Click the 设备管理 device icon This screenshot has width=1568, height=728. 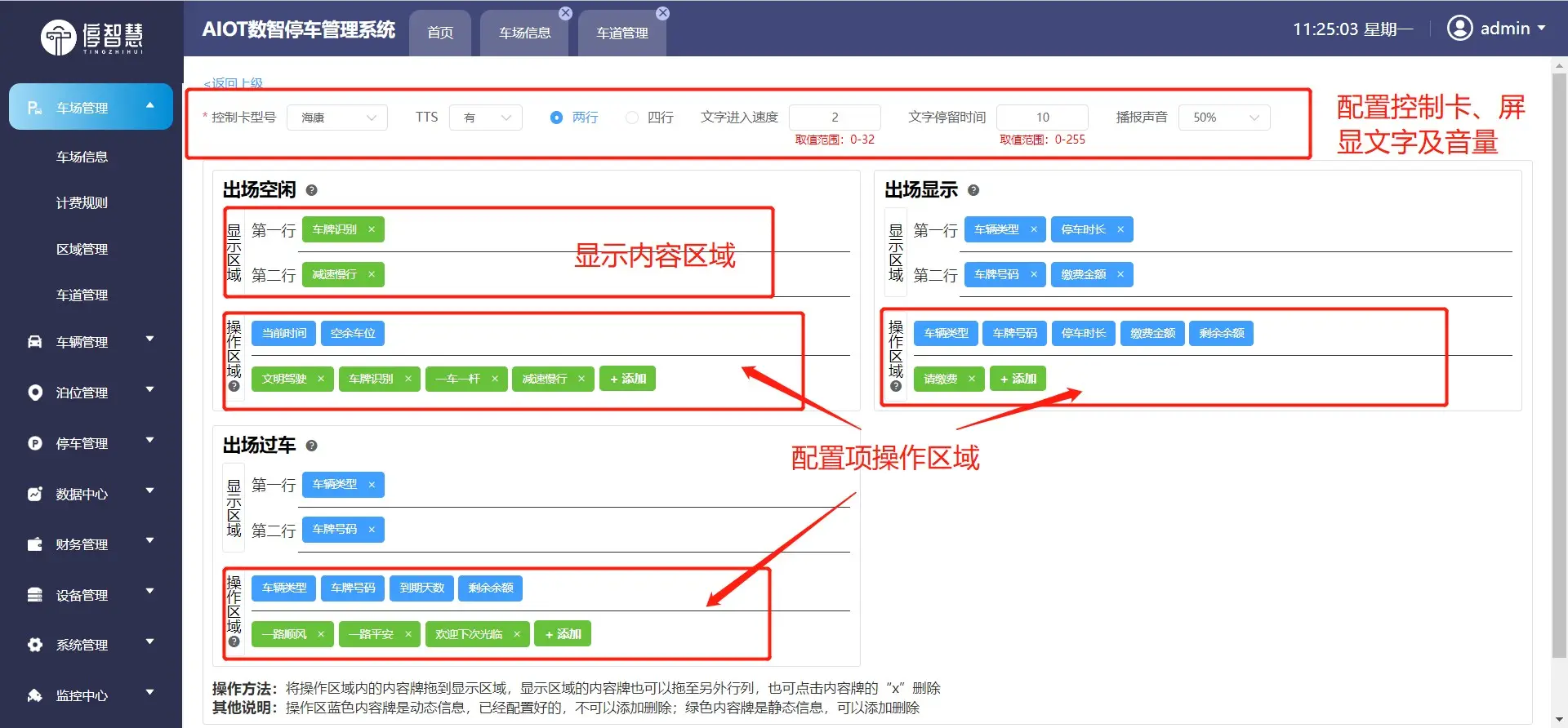click(35, 595)
